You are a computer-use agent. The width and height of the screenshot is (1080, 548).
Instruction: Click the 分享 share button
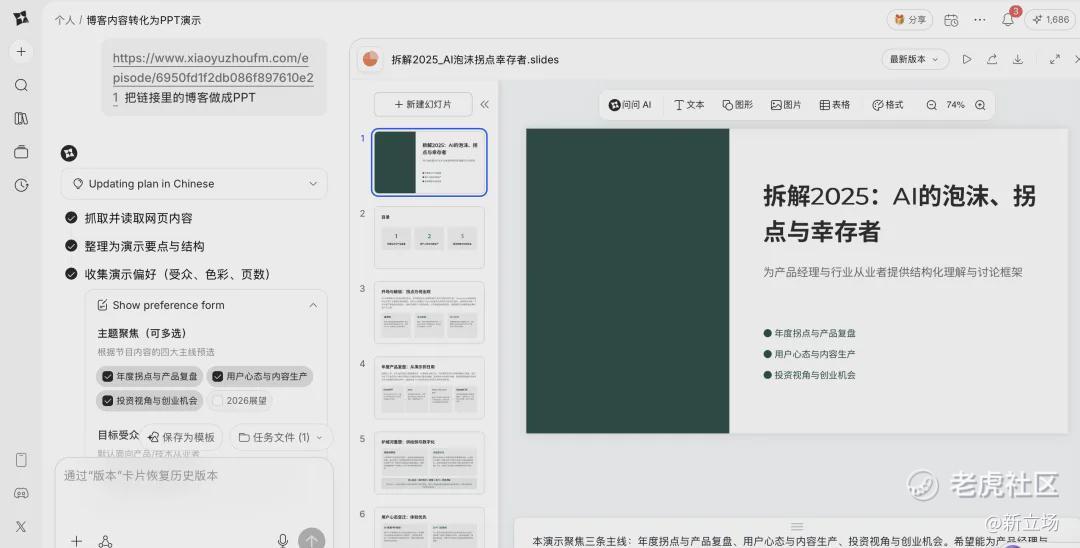pos(910,20)
